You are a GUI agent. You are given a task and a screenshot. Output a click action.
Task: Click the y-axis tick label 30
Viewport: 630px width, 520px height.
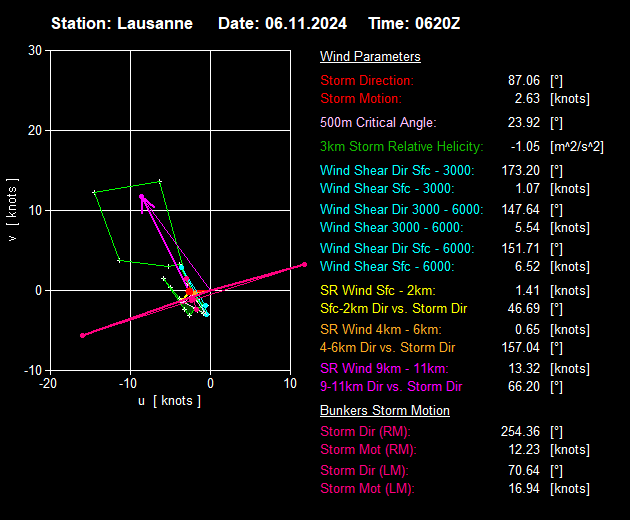click(35, 51)
